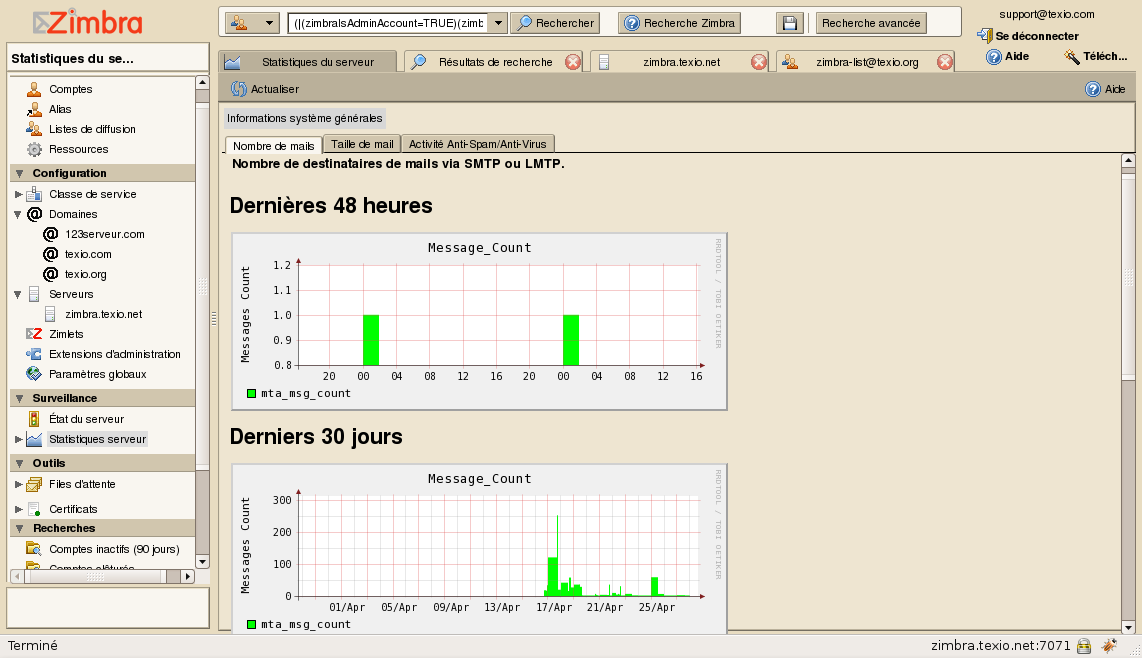Click the zimbra.texio.net server icon in tree

(50, 314)
